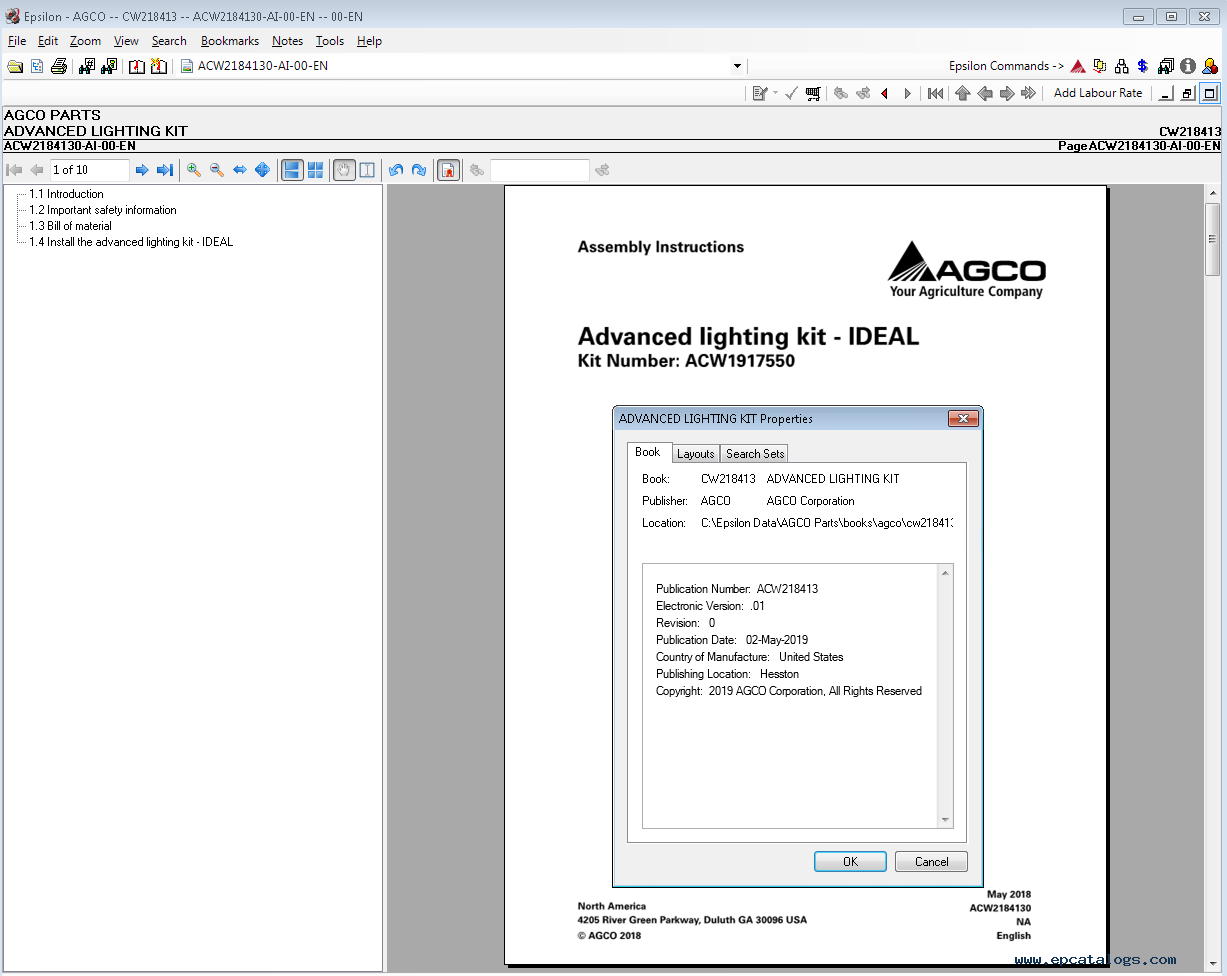Image resolution: width=1227 pixels, height=976 pixels.
Task: Open the Help menu
Action: [x=369, y=41]
